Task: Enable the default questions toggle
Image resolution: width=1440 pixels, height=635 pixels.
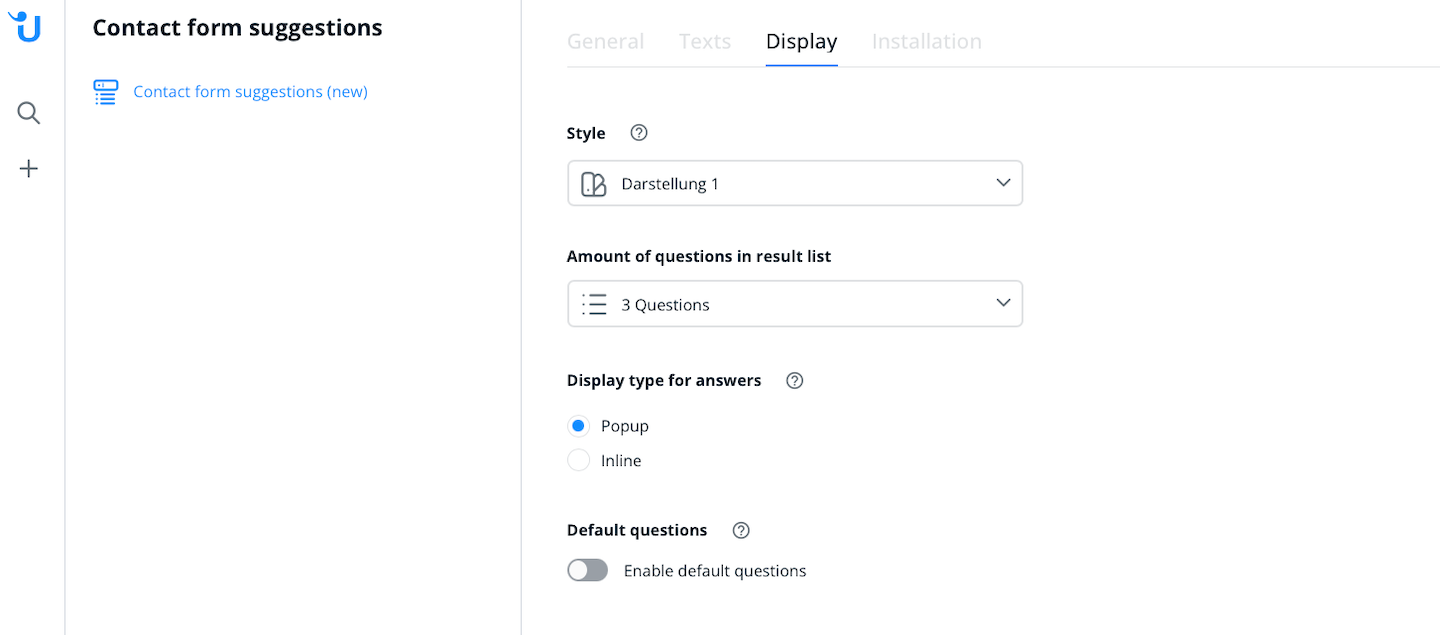Action: (587, 570)
